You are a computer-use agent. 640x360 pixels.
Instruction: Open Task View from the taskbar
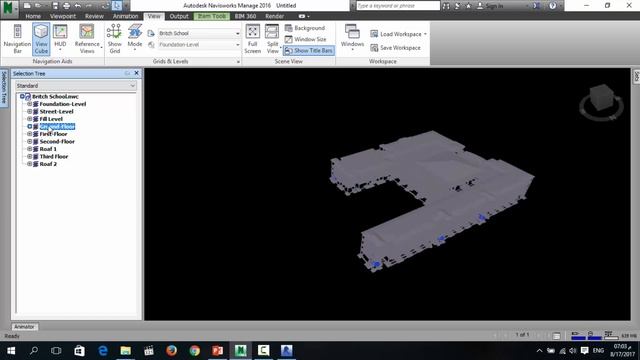(x=56, y=351)
